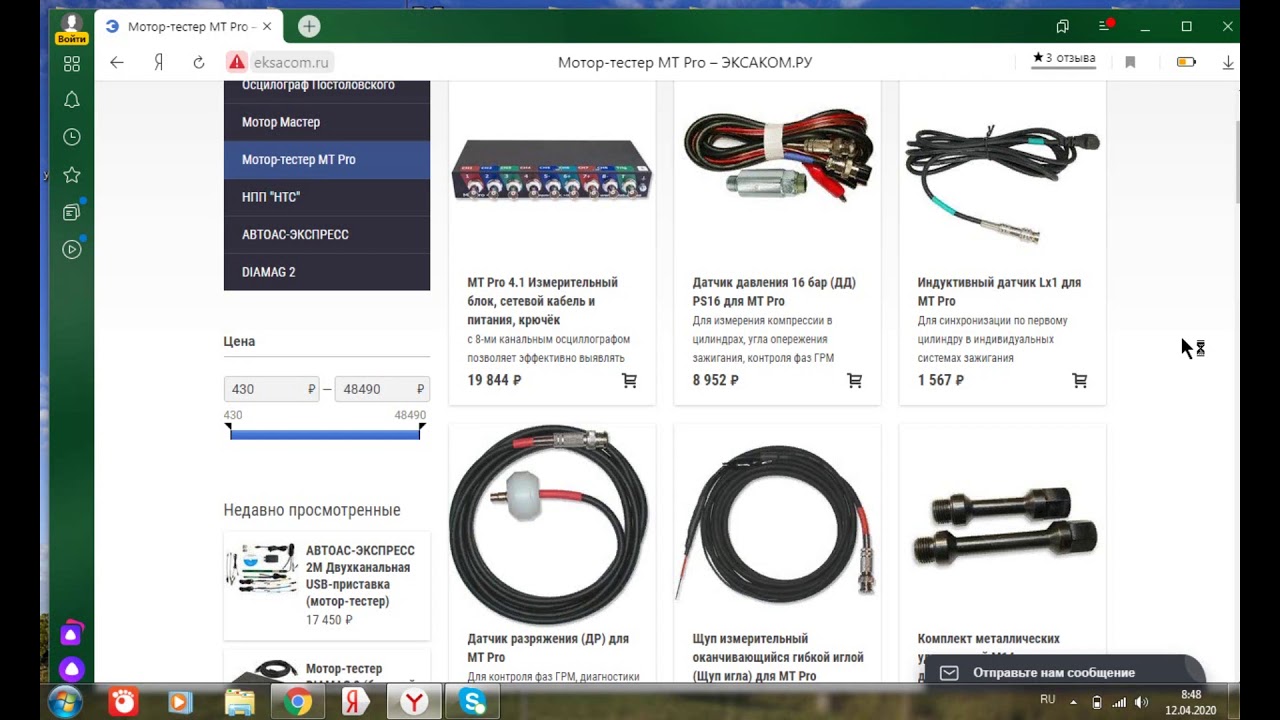
Task: Open the DIAMAG 2 category
Action: click(x=327, y=272)
